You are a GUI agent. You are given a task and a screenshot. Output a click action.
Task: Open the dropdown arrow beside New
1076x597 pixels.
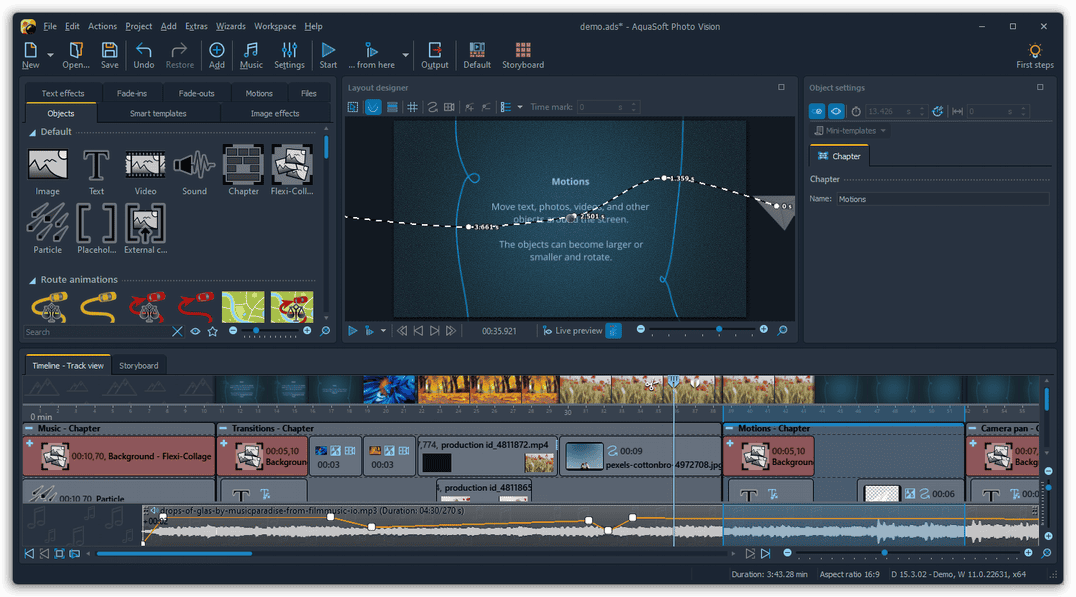coord(50,54)
